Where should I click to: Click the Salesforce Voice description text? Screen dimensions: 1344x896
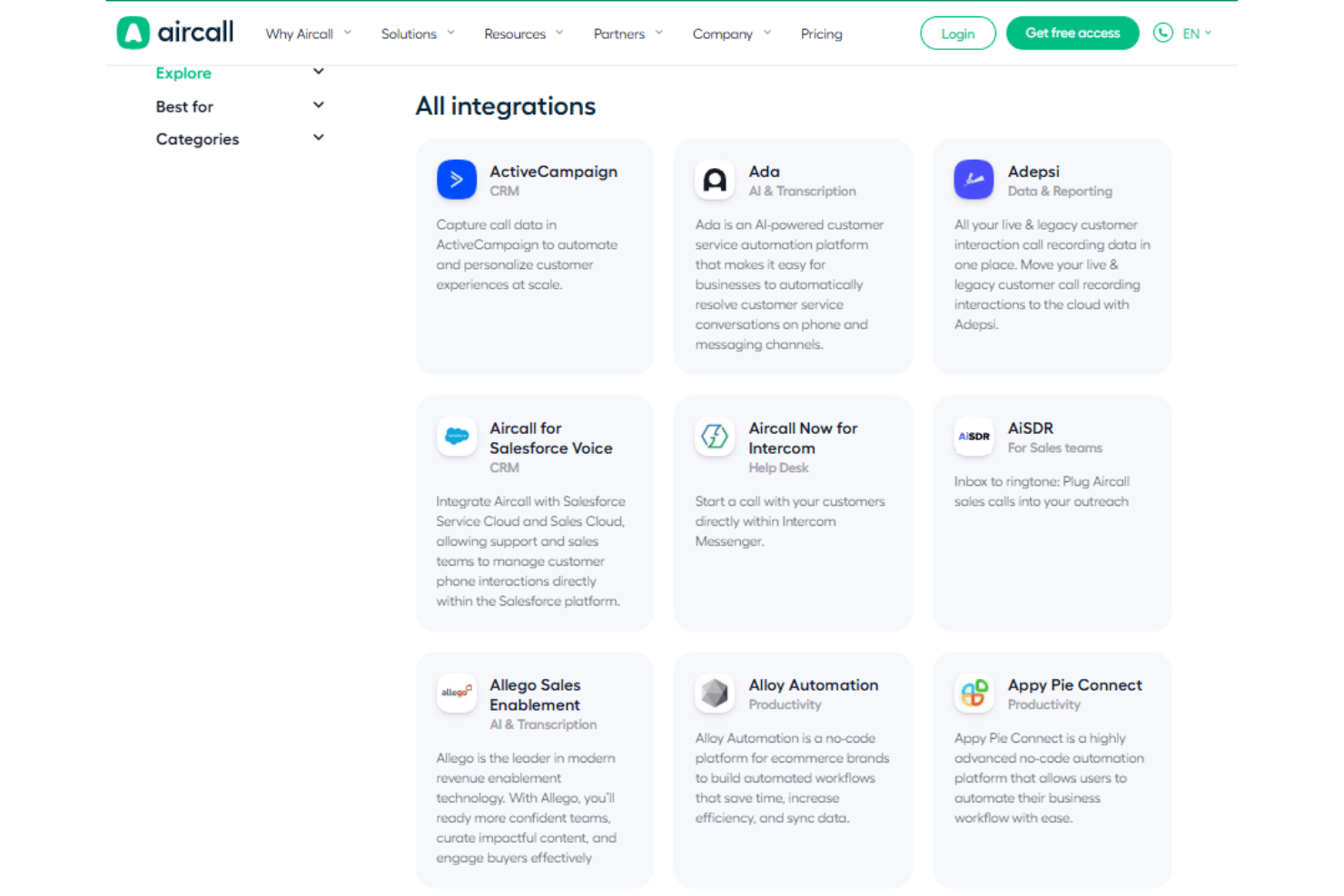tap(530, 552)
